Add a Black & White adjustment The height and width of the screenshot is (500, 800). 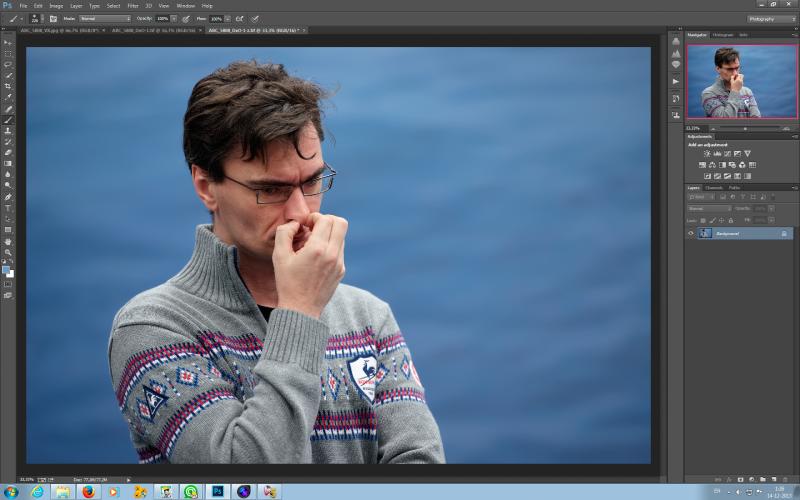click(722, 165)
